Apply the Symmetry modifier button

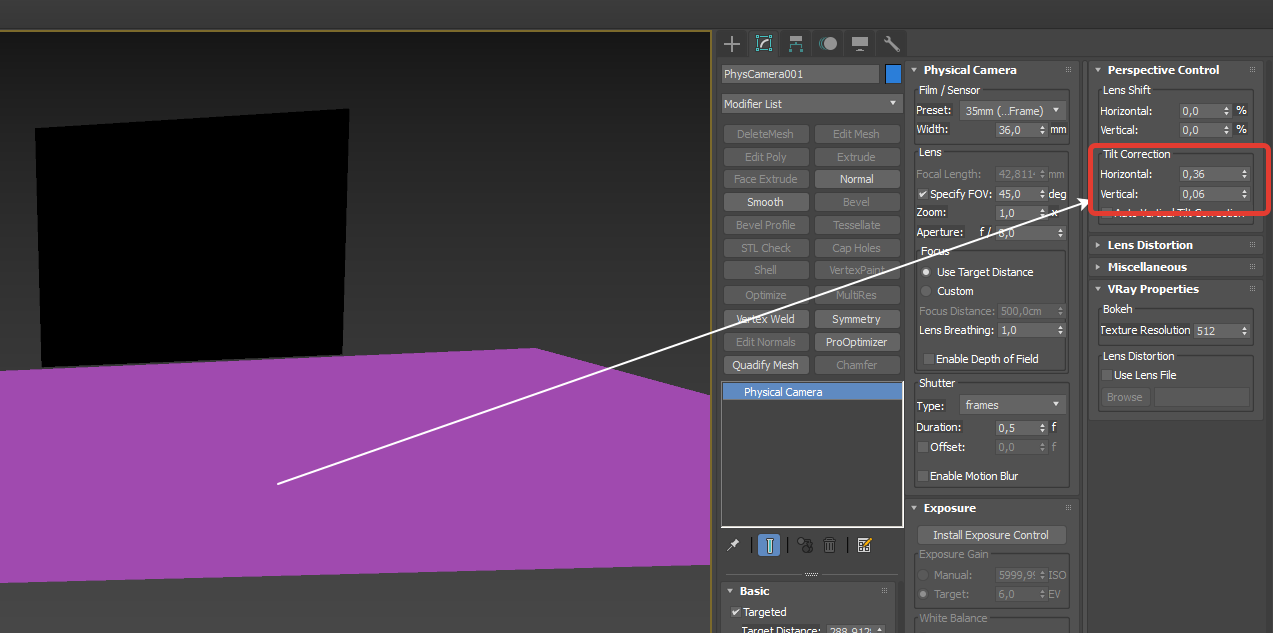[x=856, y=319]
